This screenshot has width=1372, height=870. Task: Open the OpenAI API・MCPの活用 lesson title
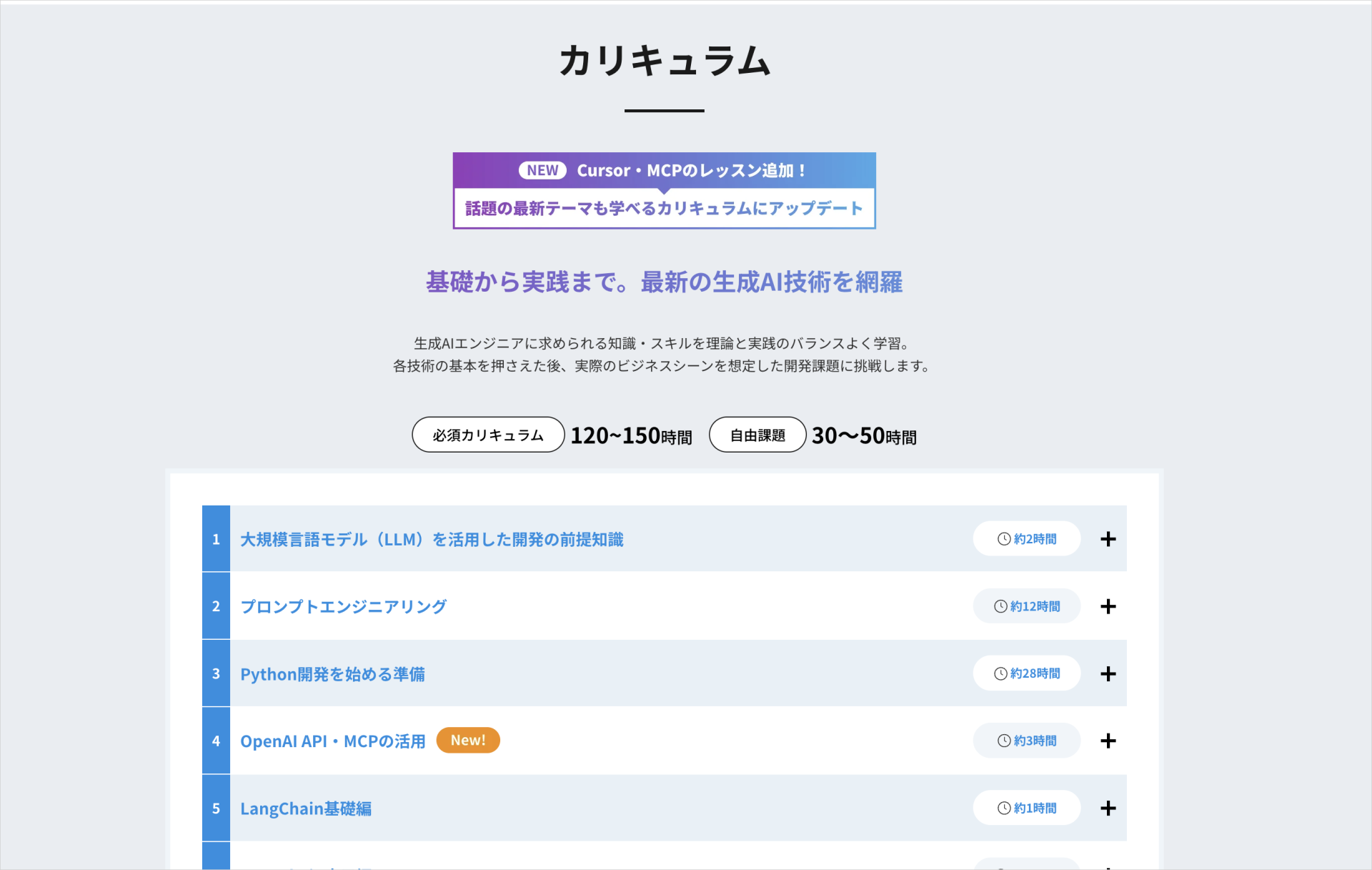pyautogui.click(x=332, y=741)
